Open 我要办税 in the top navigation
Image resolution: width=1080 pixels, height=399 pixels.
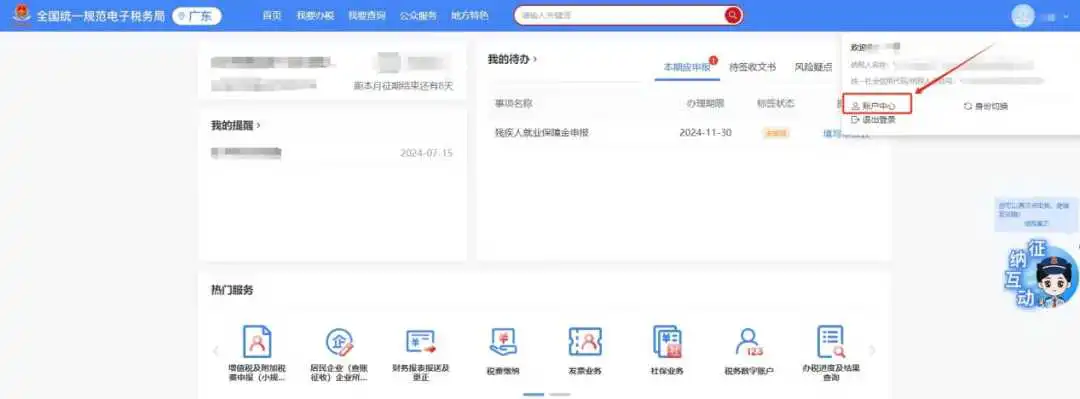[x=315, y=15]
